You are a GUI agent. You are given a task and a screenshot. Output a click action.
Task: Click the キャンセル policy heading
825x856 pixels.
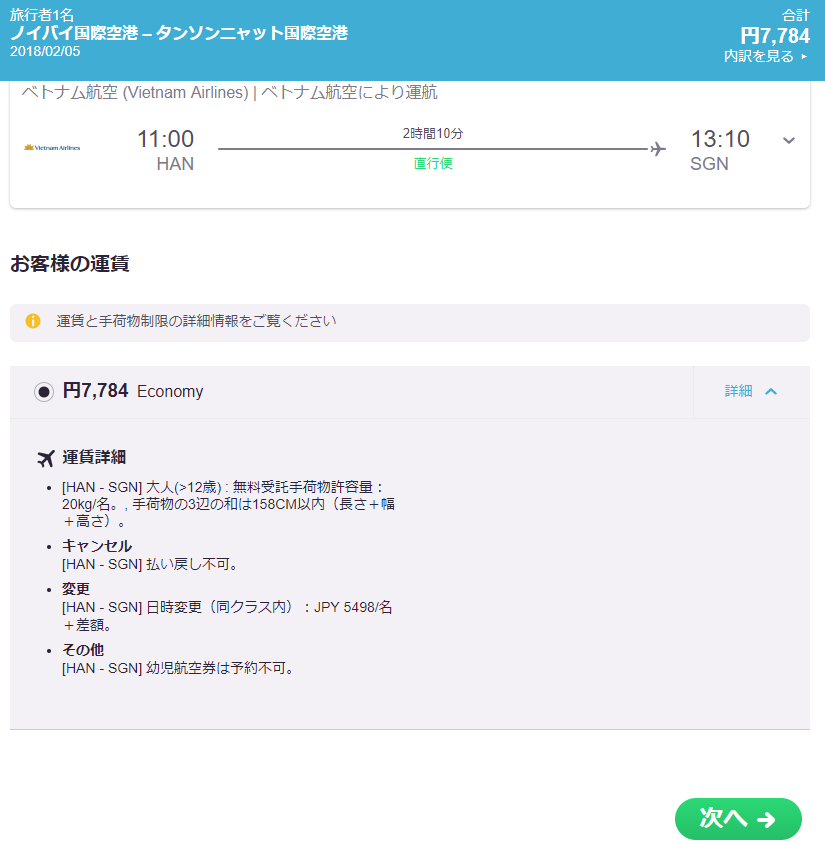pyautogui.click(x=97, y=546)
